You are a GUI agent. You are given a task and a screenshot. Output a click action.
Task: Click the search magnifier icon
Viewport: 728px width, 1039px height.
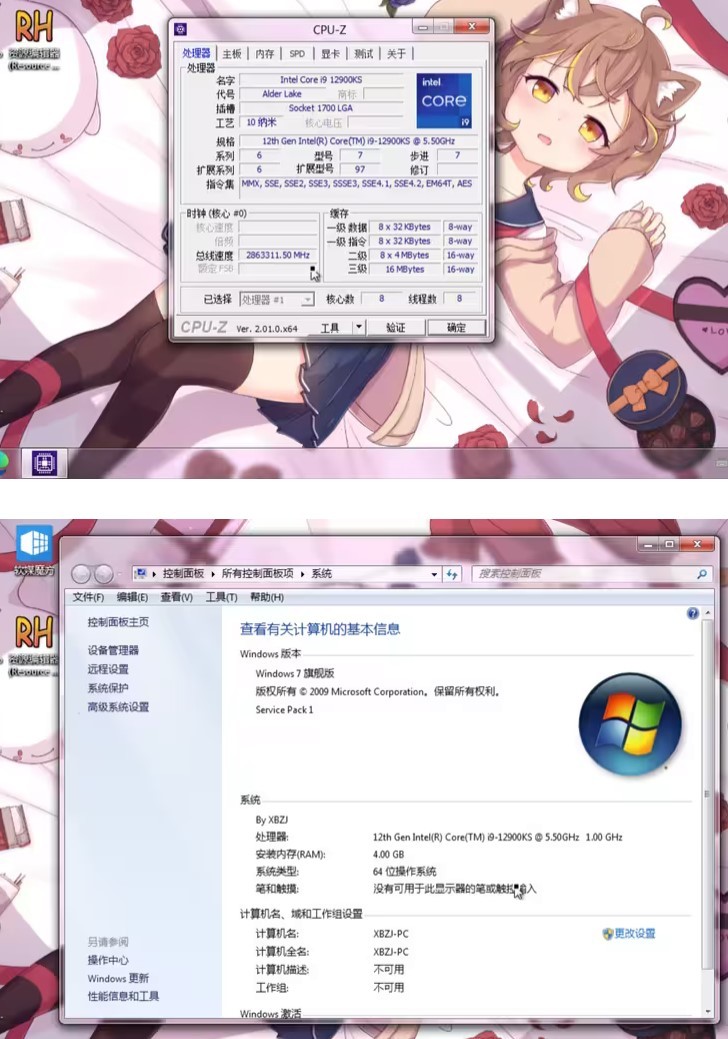[x=702, y=574]
